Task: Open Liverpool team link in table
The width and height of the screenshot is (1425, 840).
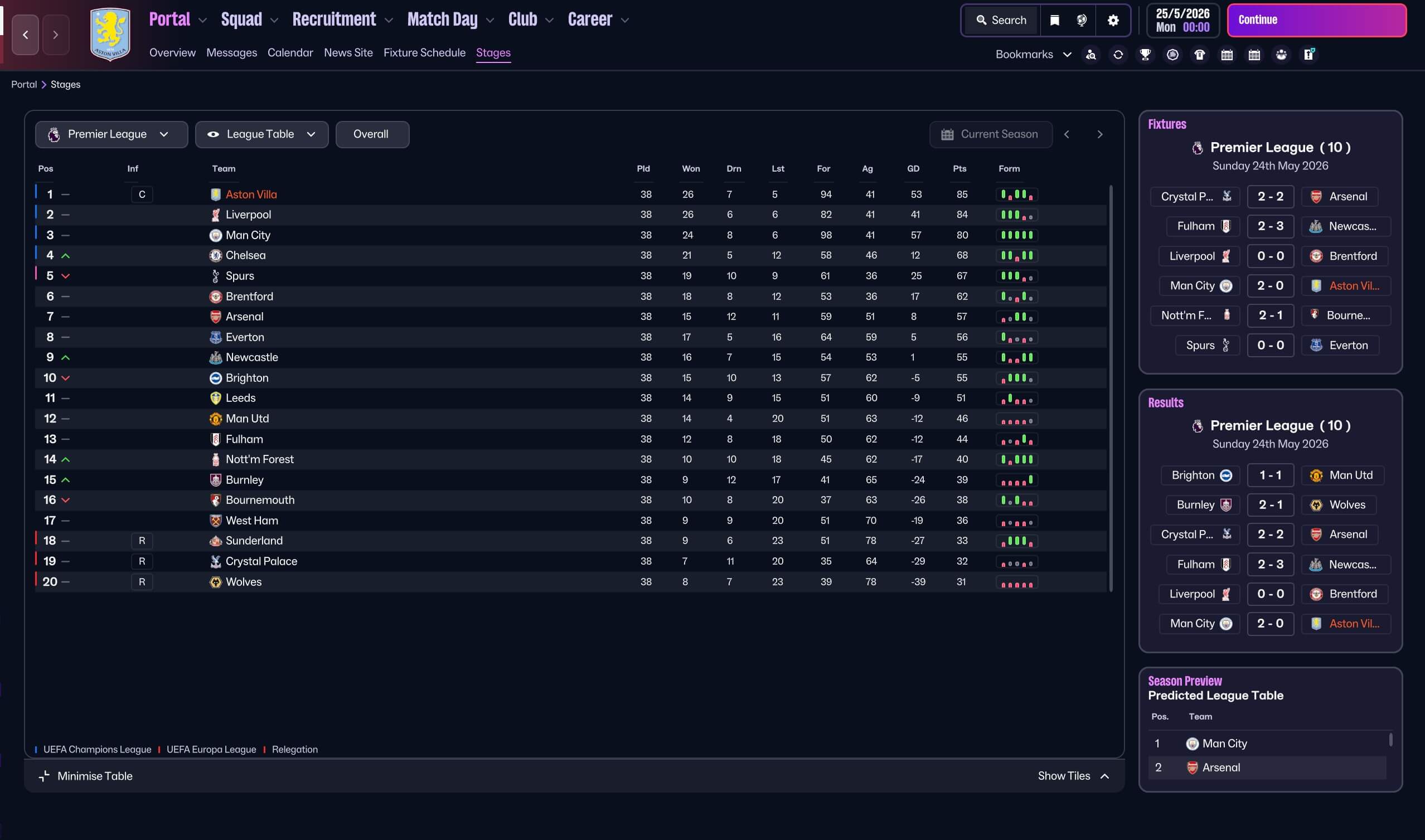Action: 248,215
